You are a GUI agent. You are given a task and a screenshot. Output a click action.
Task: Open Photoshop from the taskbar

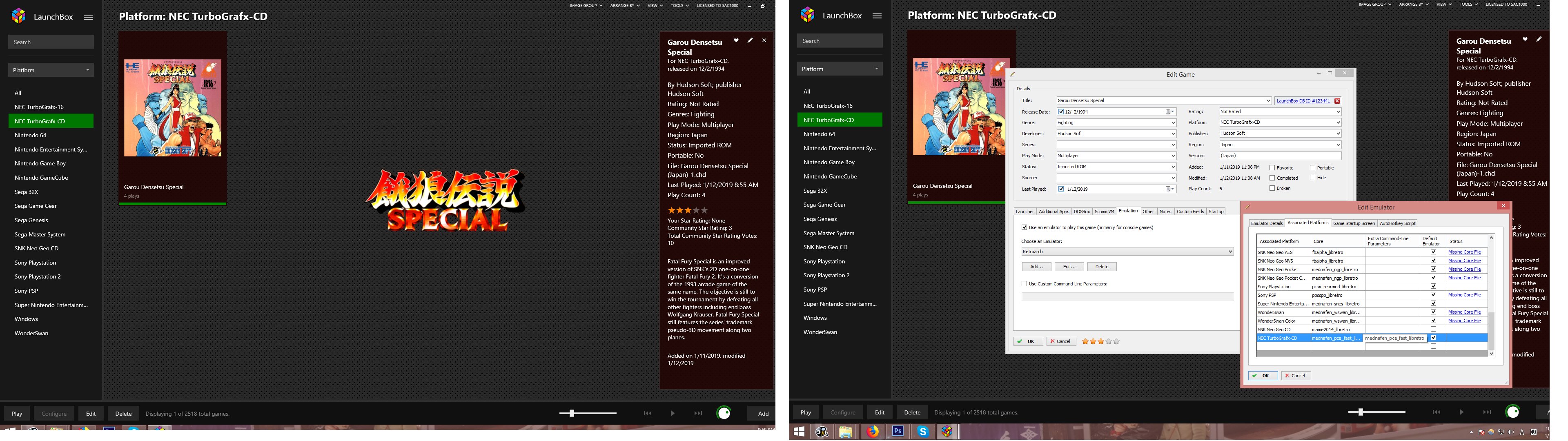[x=898, y=432]
